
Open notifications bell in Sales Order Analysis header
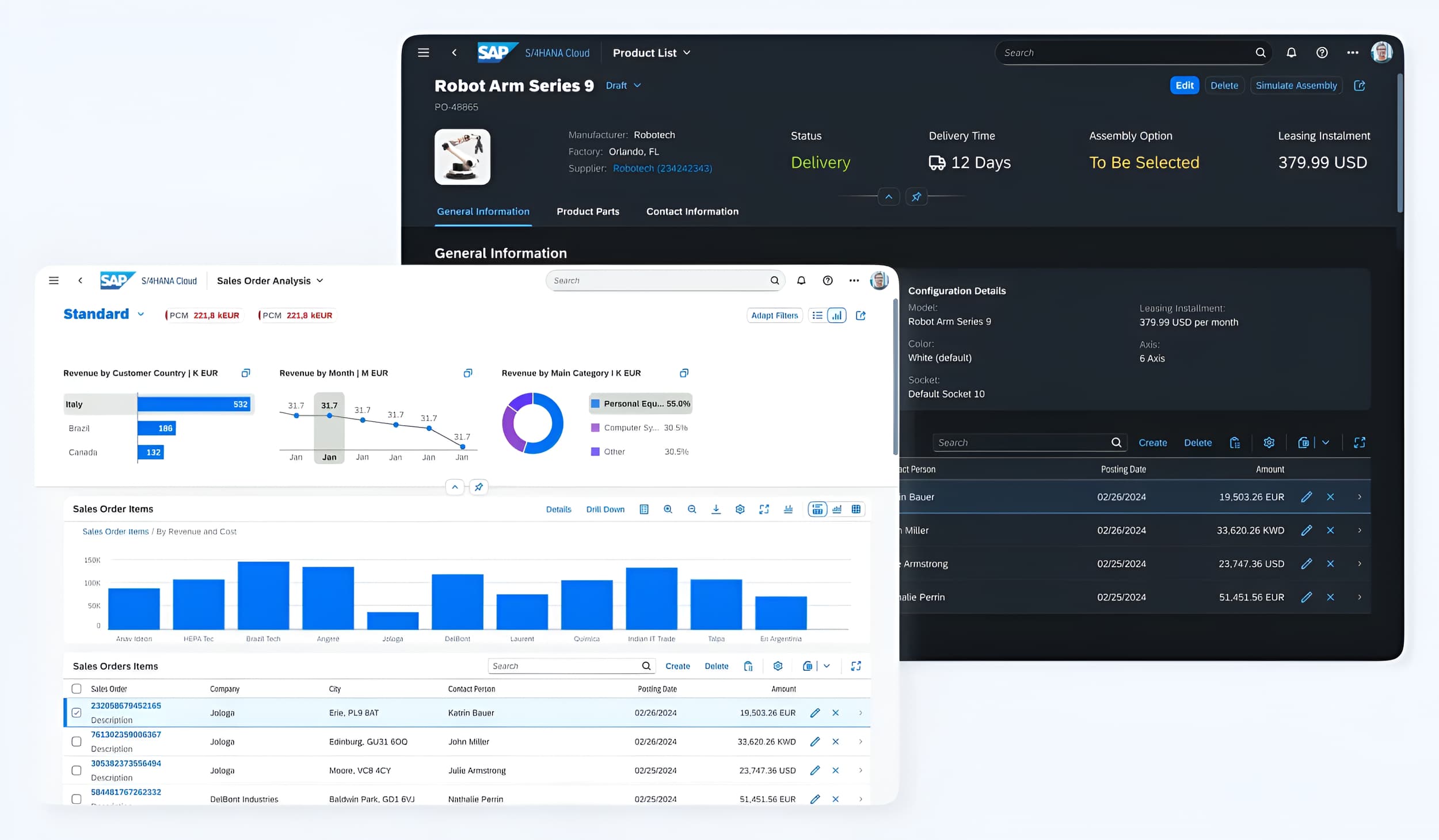[801, 280]
